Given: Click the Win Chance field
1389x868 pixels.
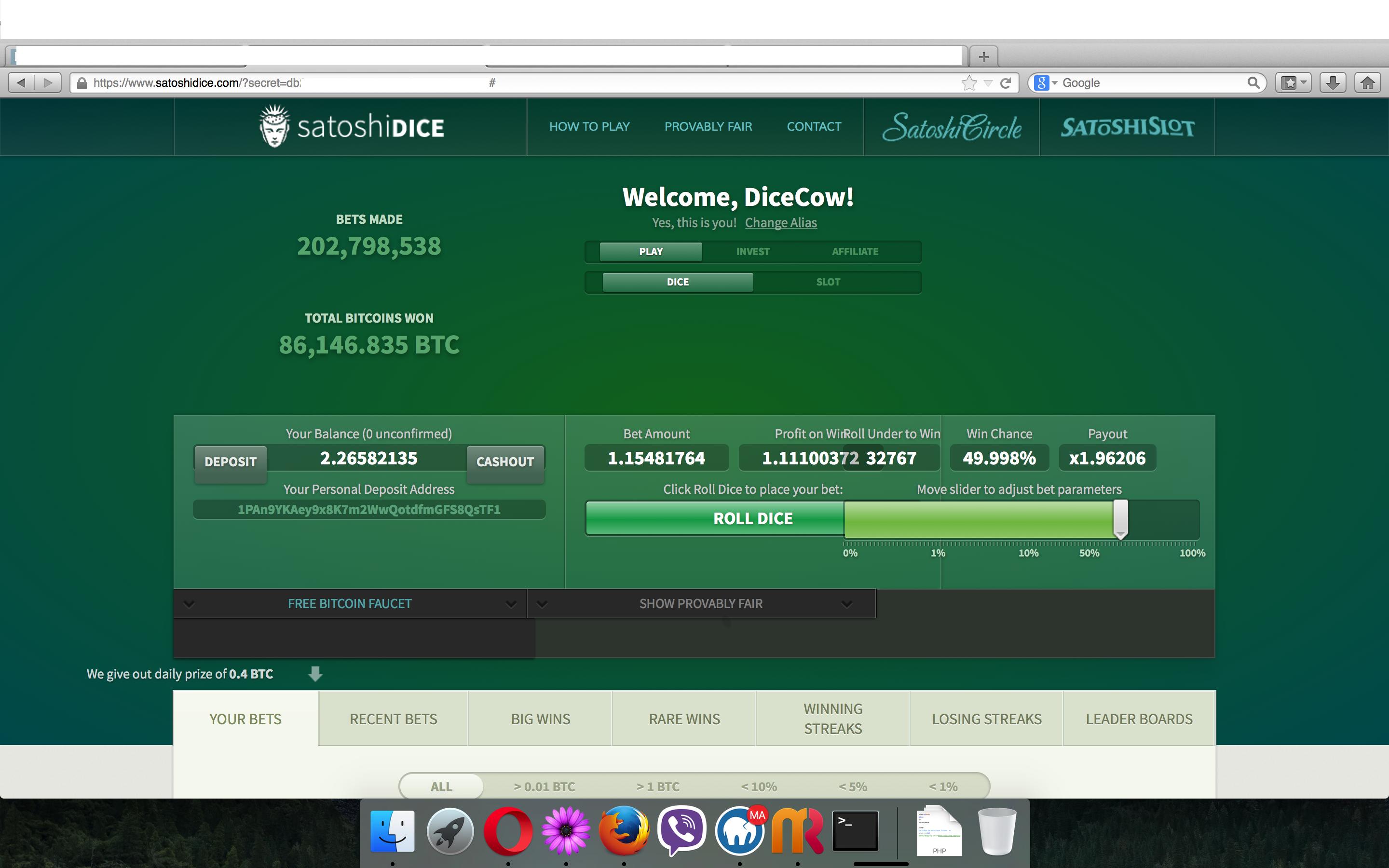Looking at the screenshot, I should 999,458.
